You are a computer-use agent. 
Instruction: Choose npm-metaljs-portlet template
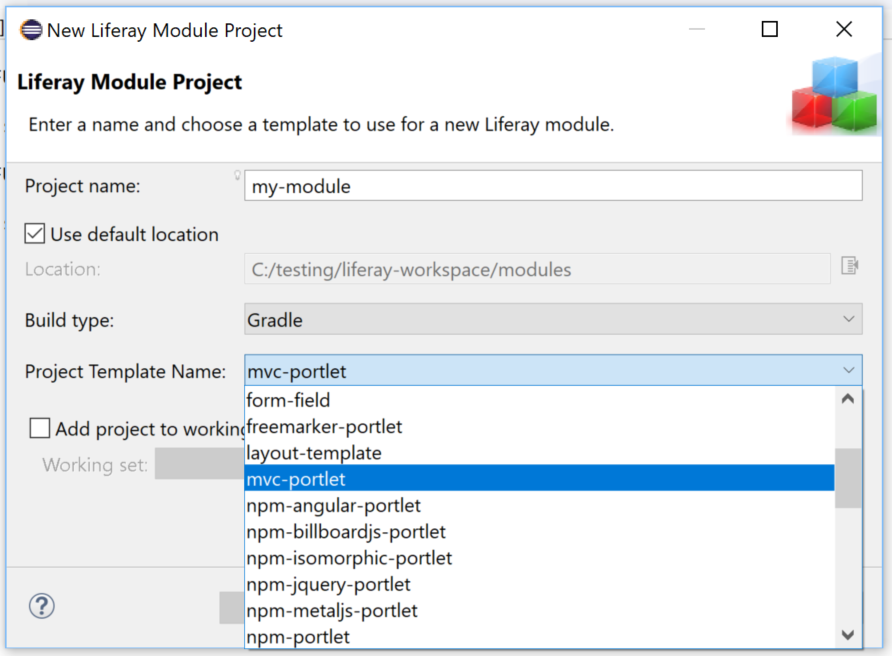coord(539,610)
